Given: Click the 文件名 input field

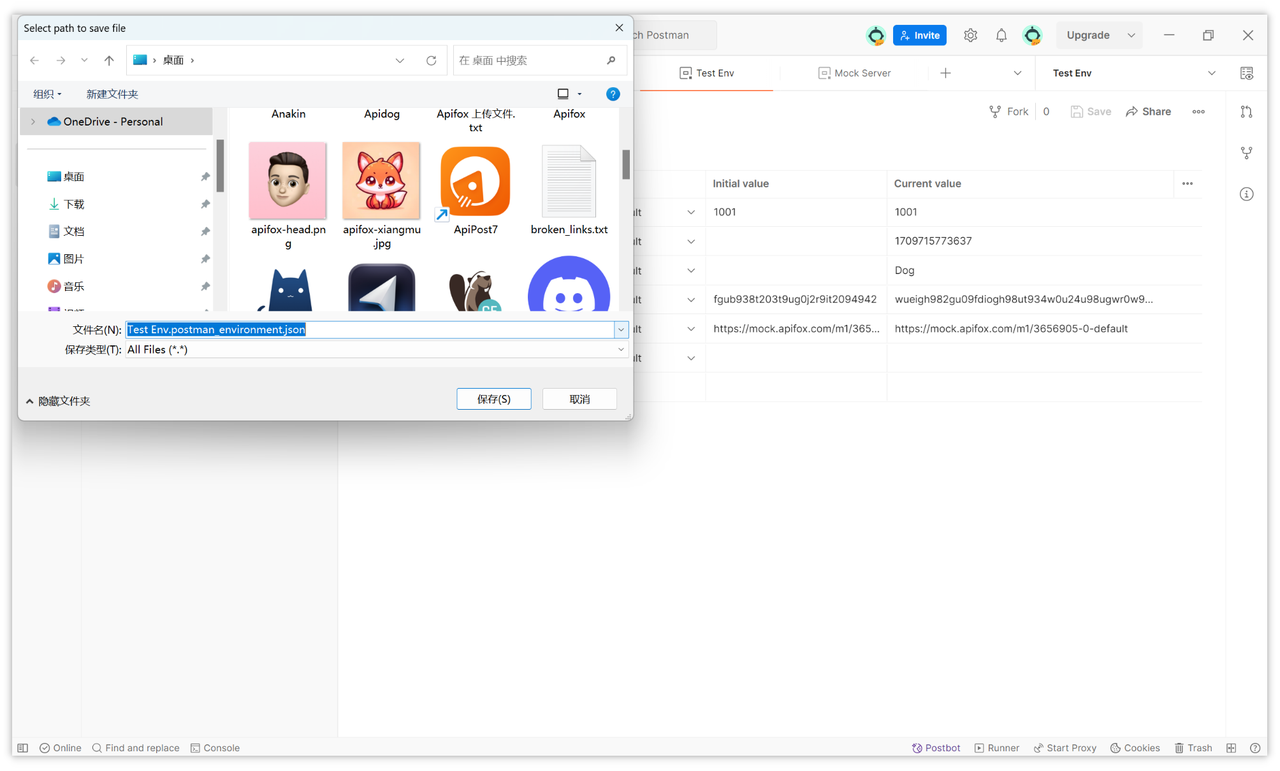Looking at the screenshot, I should [x=370, y=330].
